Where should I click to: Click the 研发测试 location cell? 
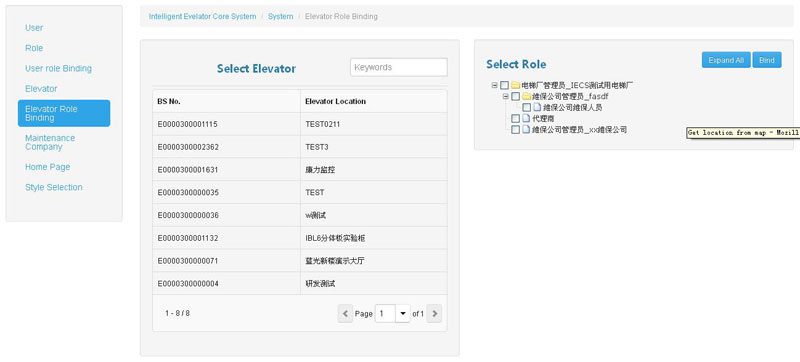[374, 283]
